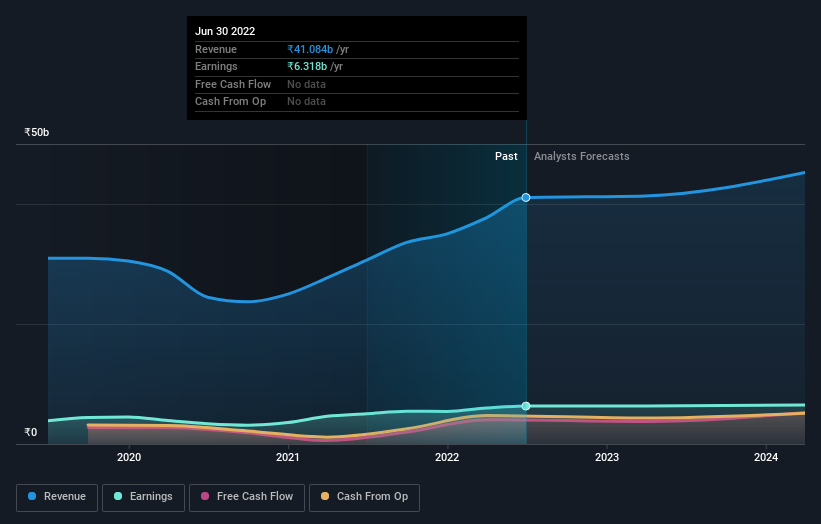821x524 pixels.
Task: Click the Past label on chart
Action: coord(506,156)
